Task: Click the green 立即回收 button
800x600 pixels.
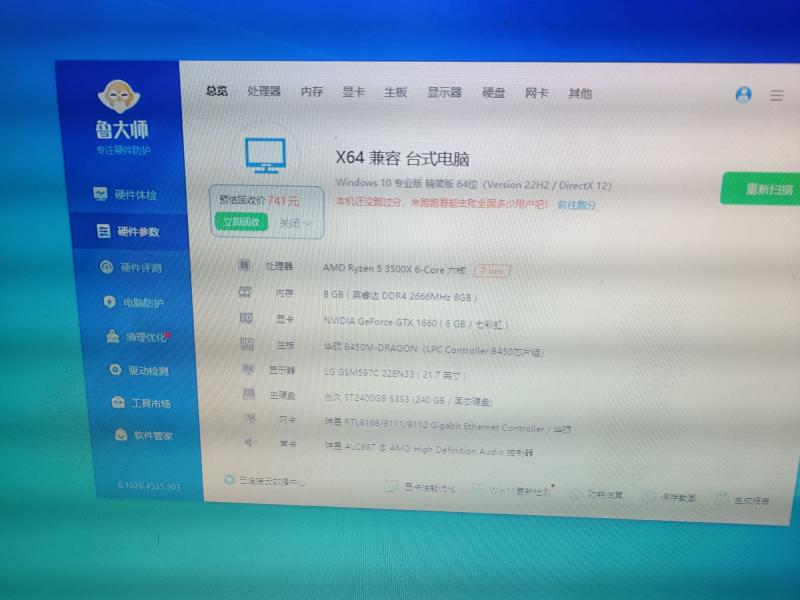Action: click(240, 221)
